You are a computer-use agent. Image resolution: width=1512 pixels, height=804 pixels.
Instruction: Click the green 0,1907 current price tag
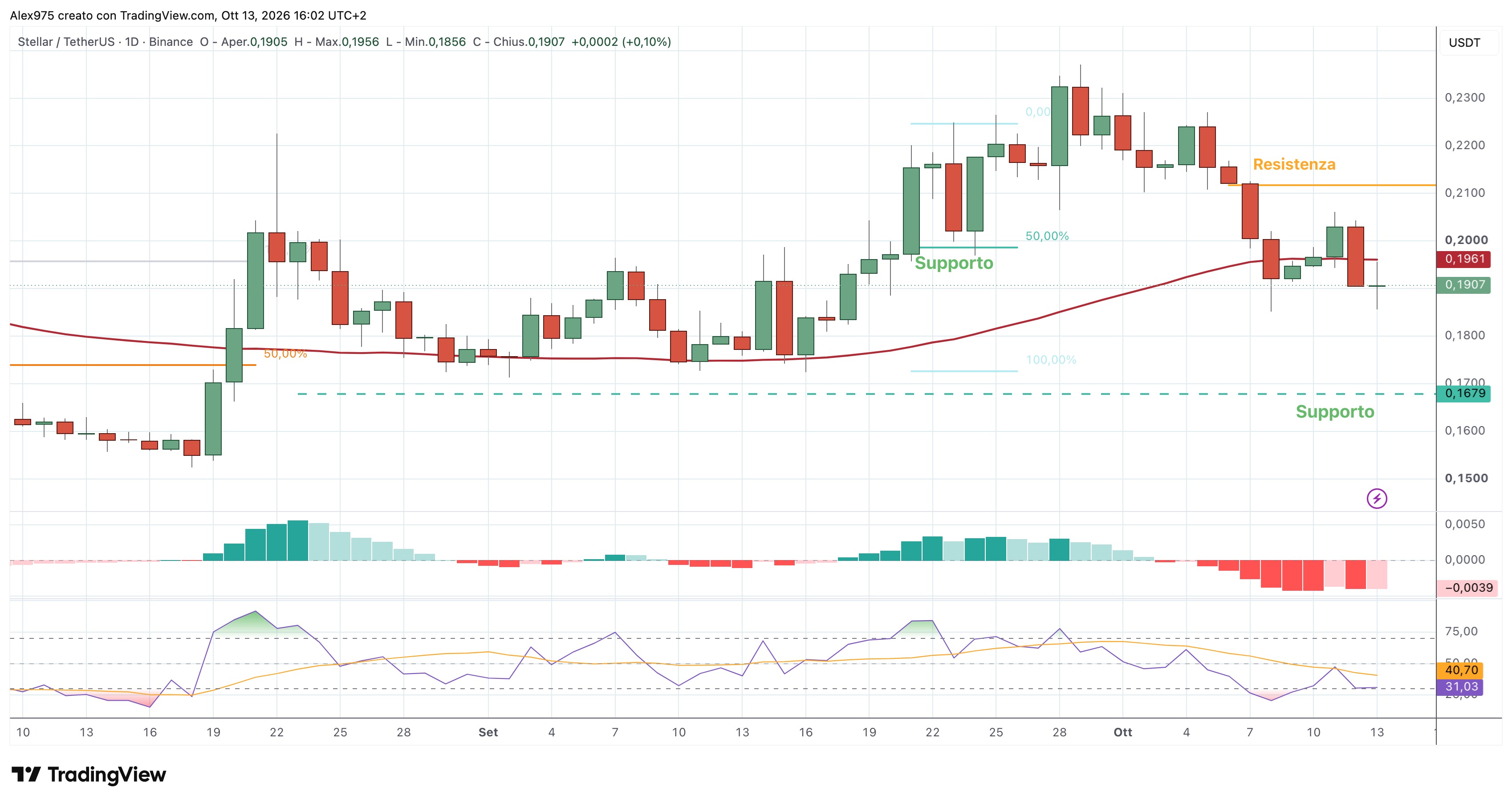(x=1464, y=284)
